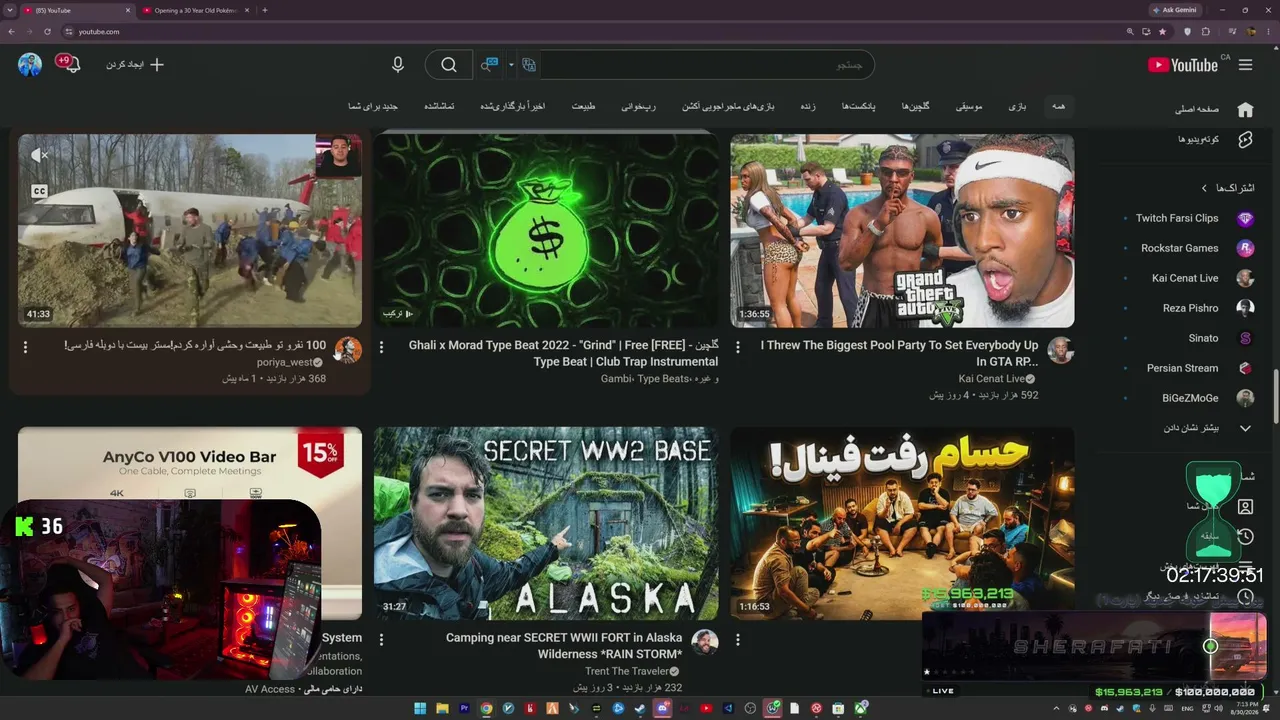Open the Windows Start menu
The width and height of the screenshot is (1280, 720).
[420, 708]
